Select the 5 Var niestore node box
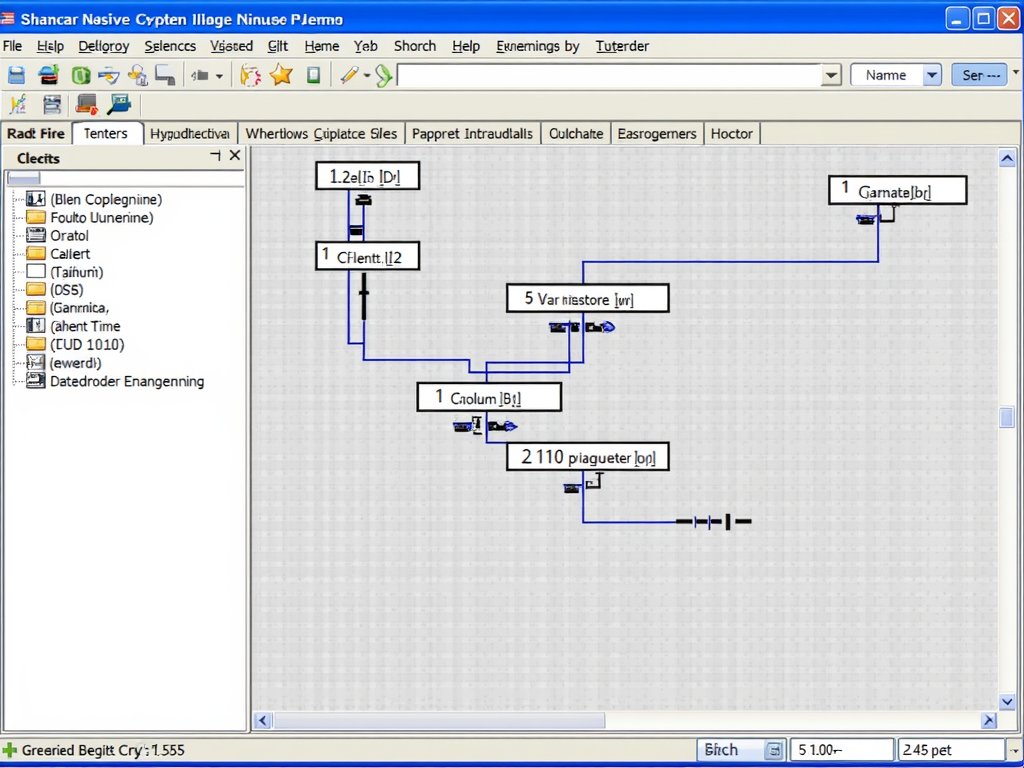The width and height of the screenshot is (1024, 768). 587,298
